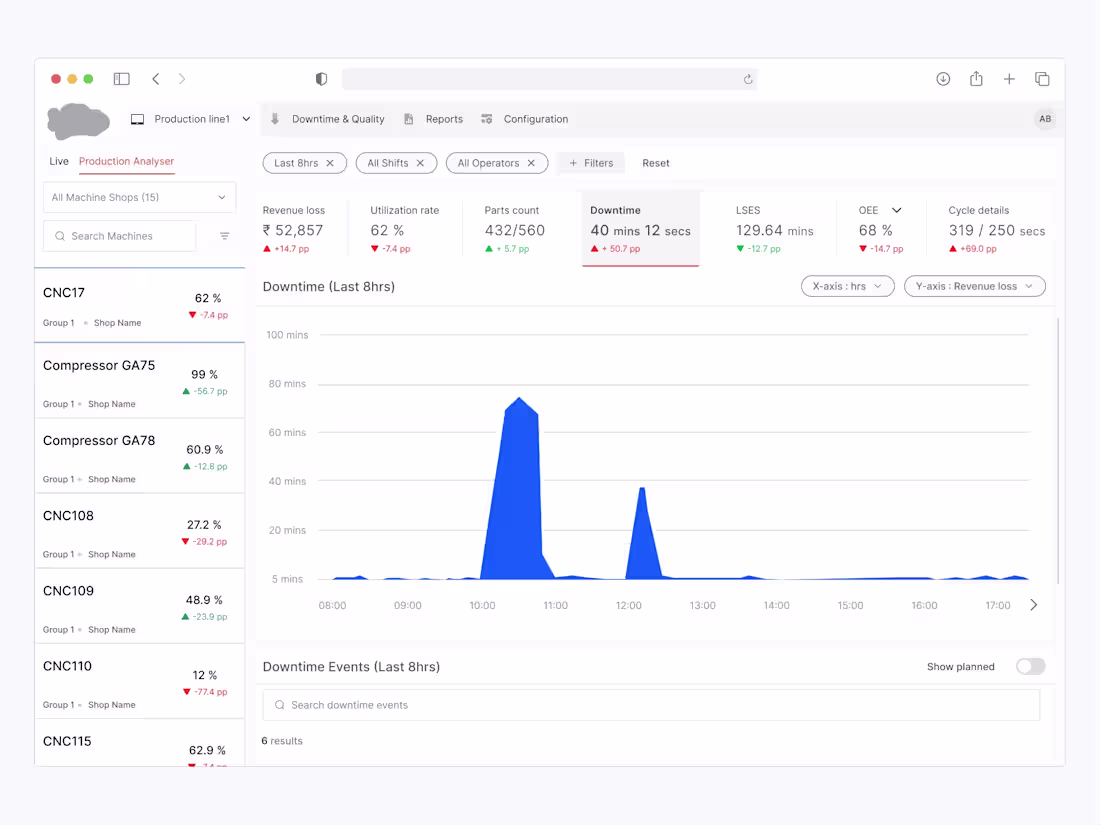Select the Utilization rate metric
Viewport: 1100px width, 825px height.
click(405, 229)
